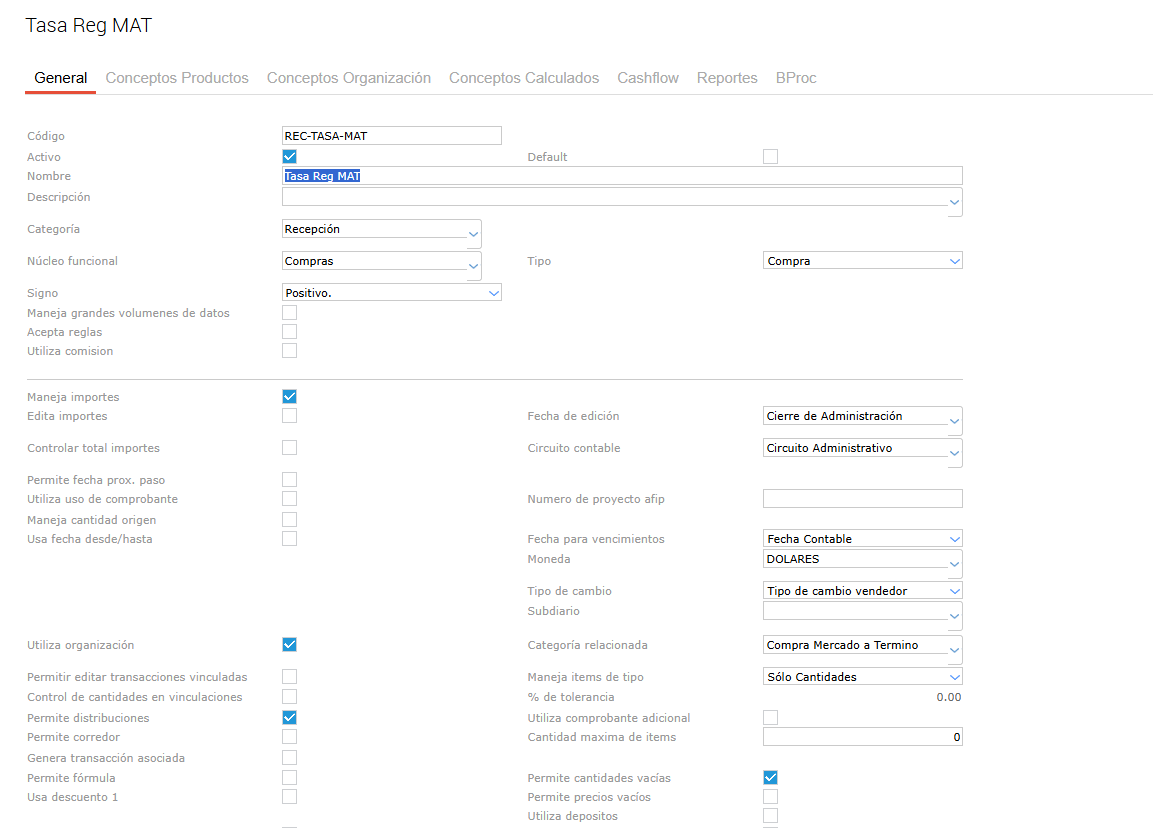Enable the Default checkbox
Screen dimensions: 1153x828
770,156
